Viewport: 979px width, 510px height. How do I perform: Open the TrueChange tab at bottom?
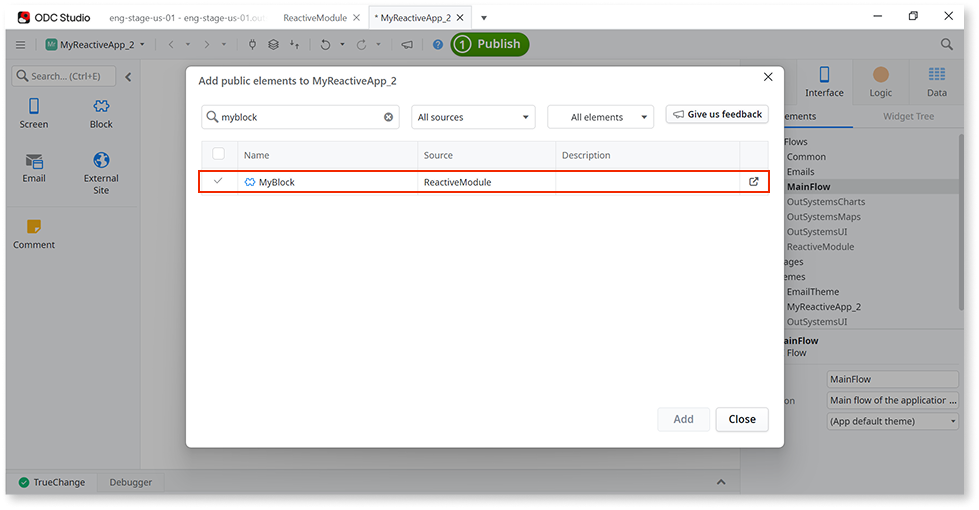52,483
